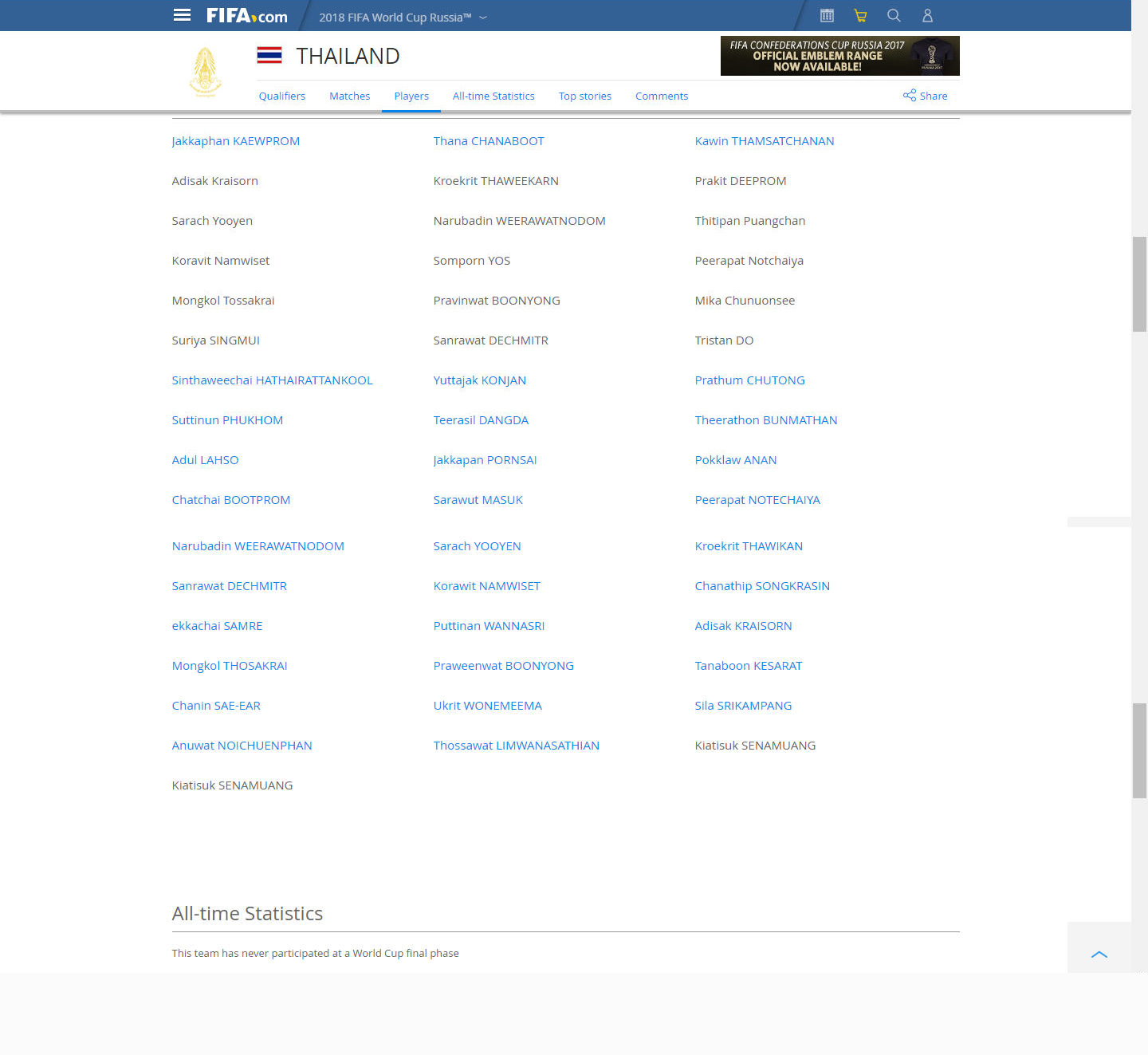Expand the 2018 FIFA World Cup Russia dropdown
This screenshot has height=1055, width=1148.
tap(403, 17)
